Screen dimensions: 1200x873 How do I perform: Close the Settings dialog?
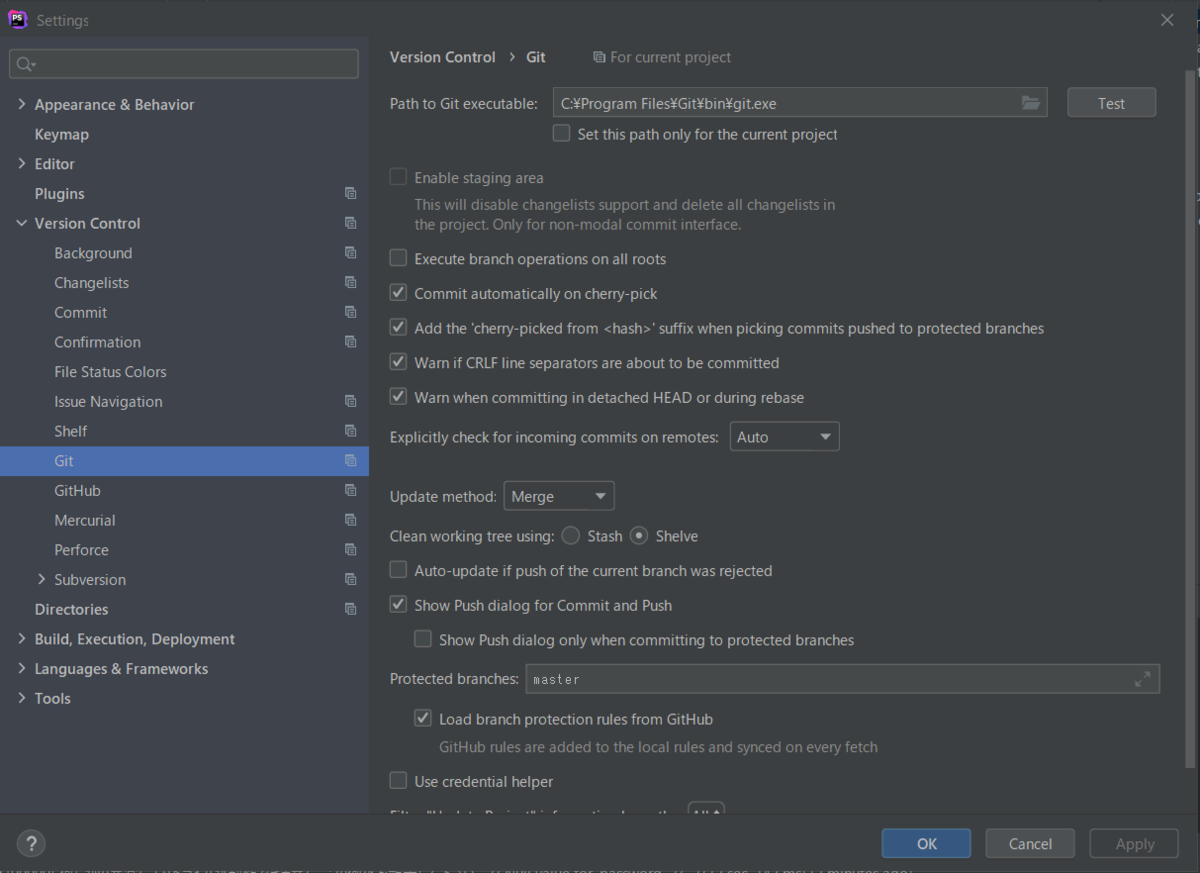[x=1167, y=19]
